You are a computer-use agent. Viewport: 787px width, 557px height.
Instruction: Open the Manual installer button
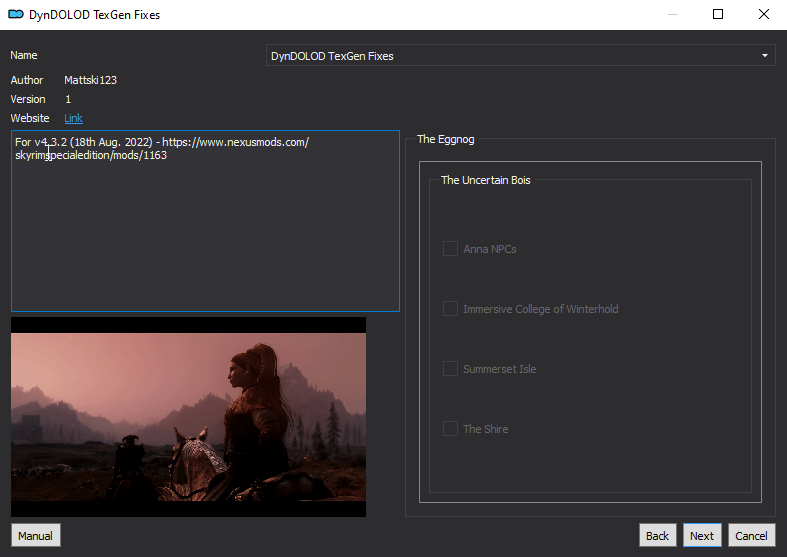pyautogui.click(x=36, y=535)
